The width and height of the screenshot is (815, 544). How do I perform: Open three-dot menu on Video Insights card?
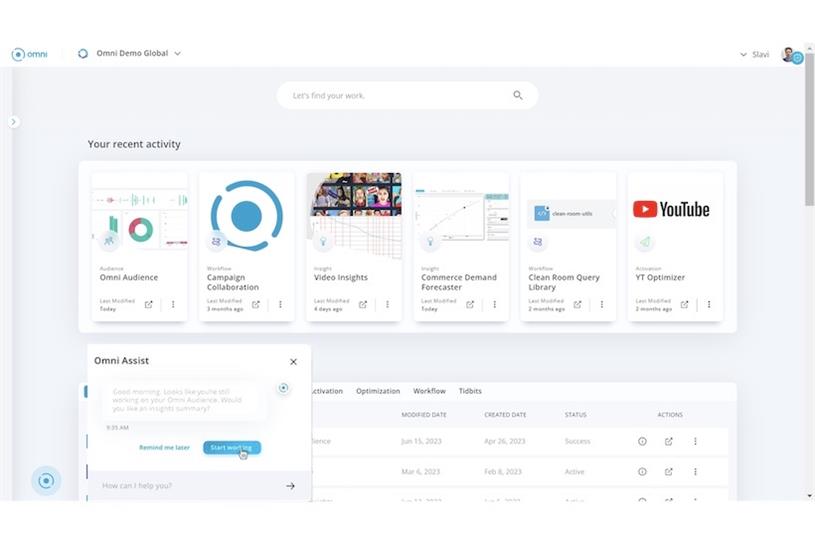click(x=387, y=304)
